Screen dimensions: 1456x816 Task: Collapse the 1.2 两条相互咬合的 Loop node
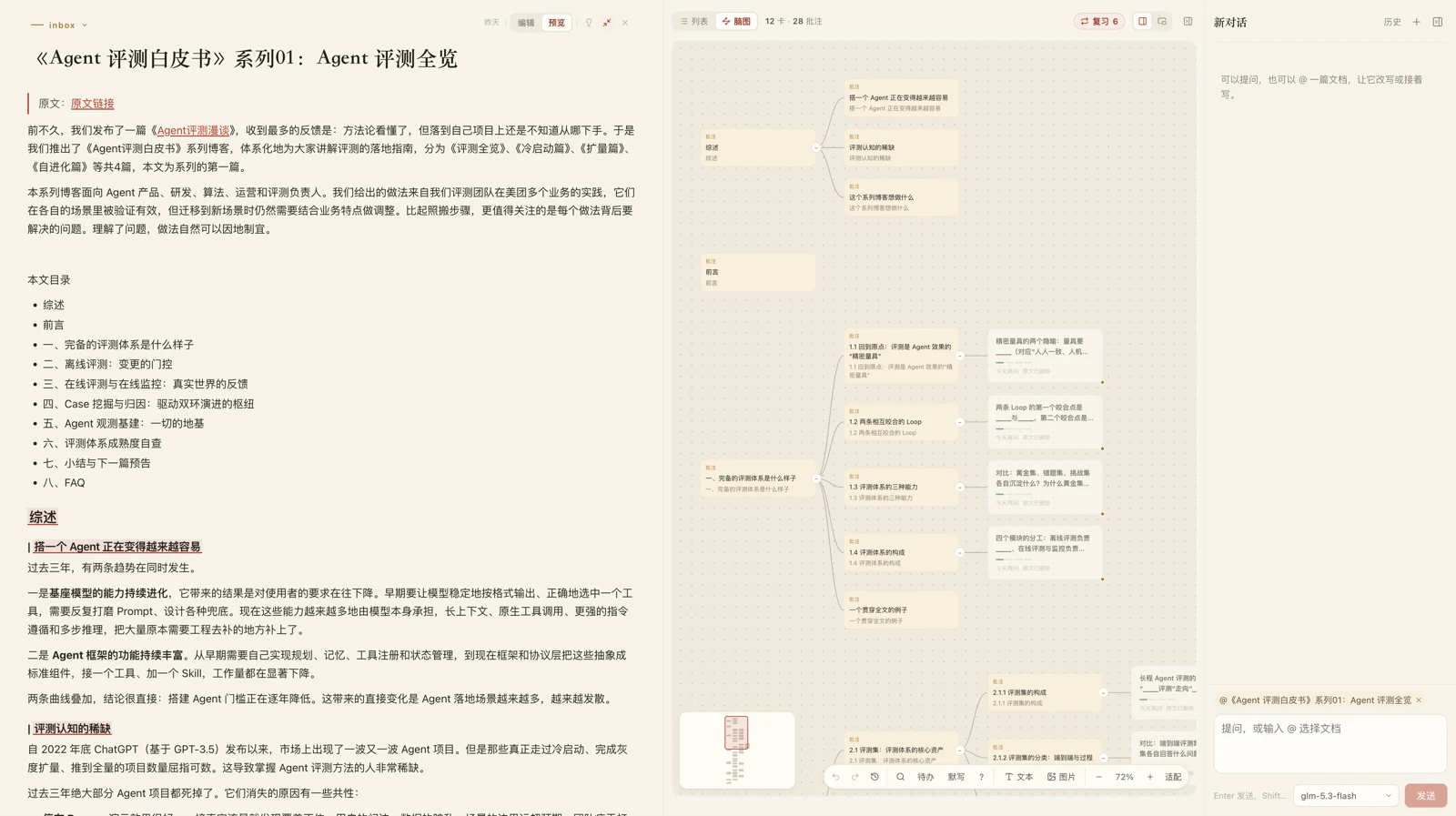(960, 422)
